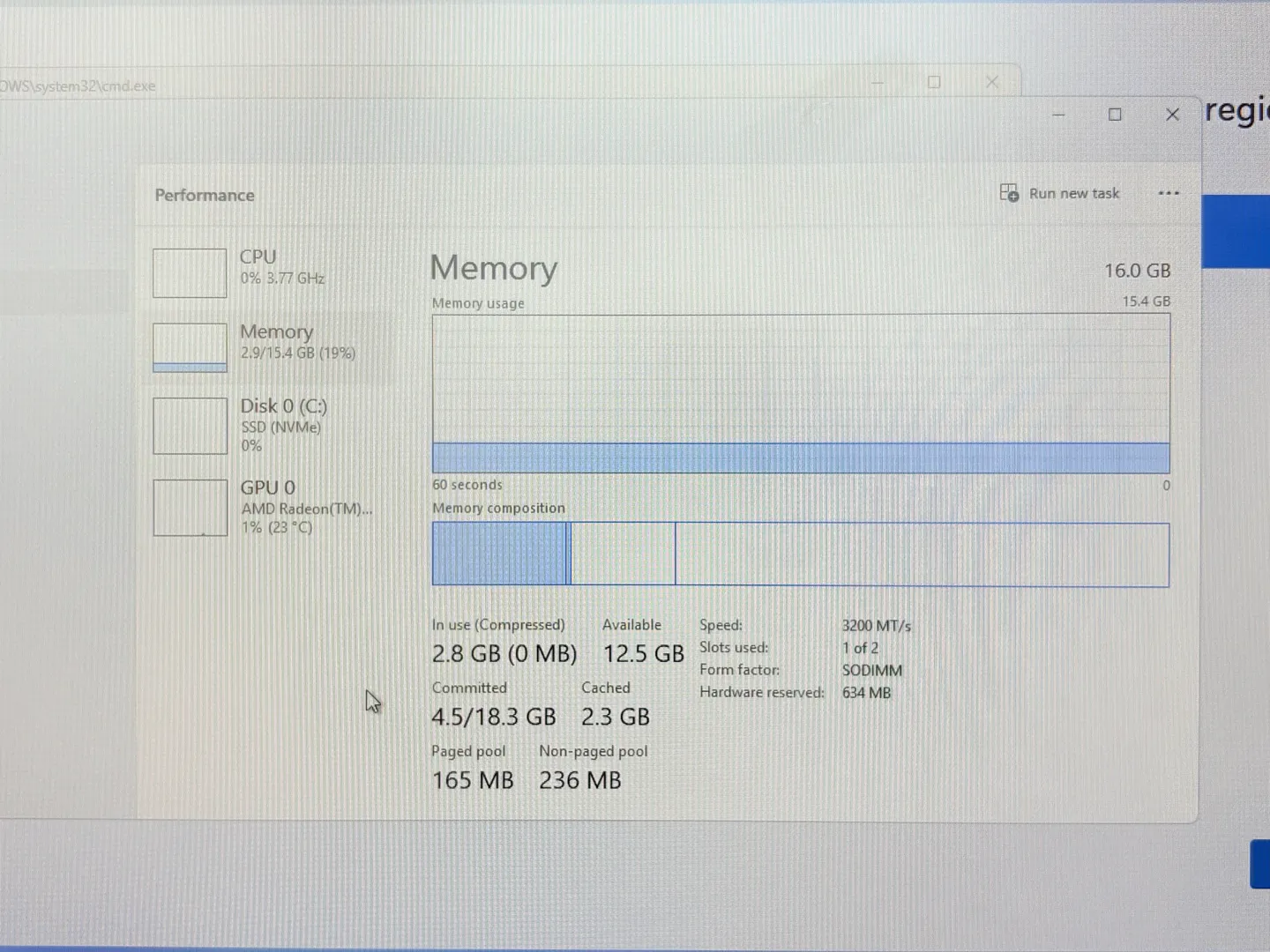Maximize the Task Manager window
The width and height of the screenshot is (1270, 952).
coord(1115,115)
